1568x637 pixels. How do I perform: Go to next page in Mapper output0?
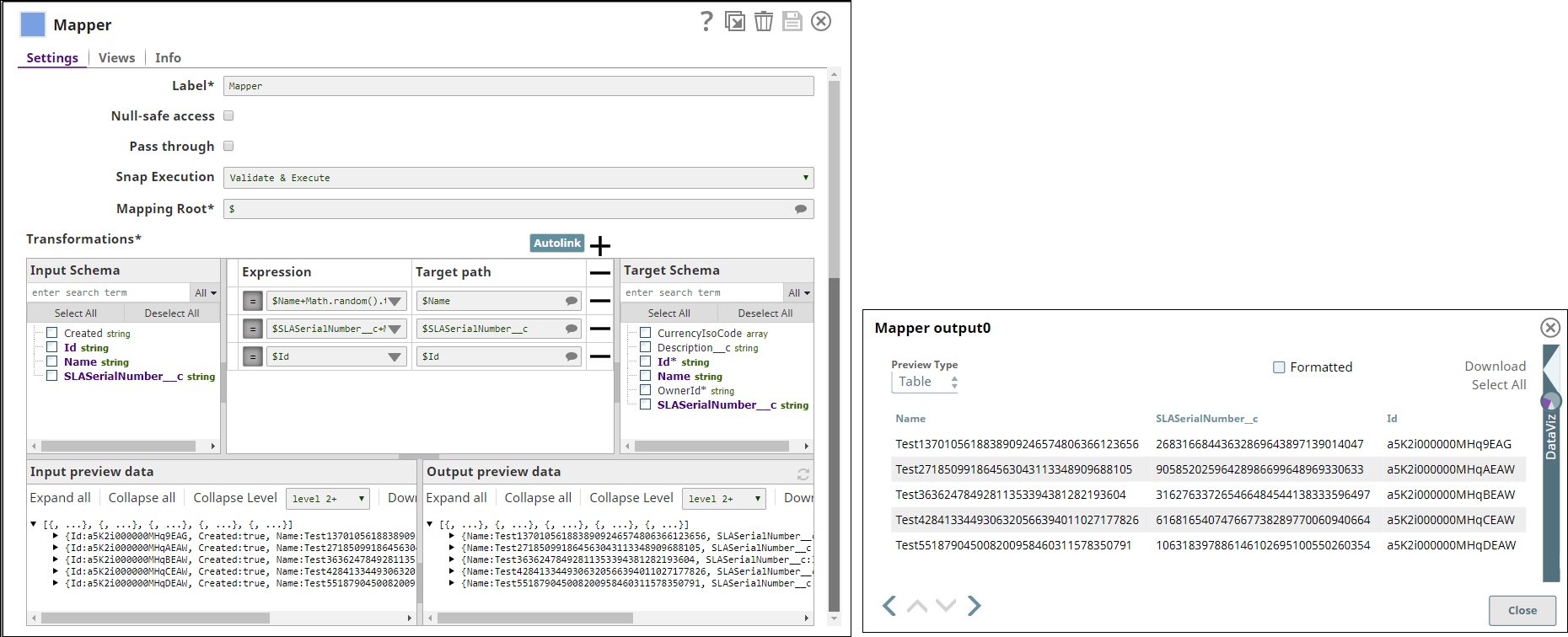click(975, 605)
